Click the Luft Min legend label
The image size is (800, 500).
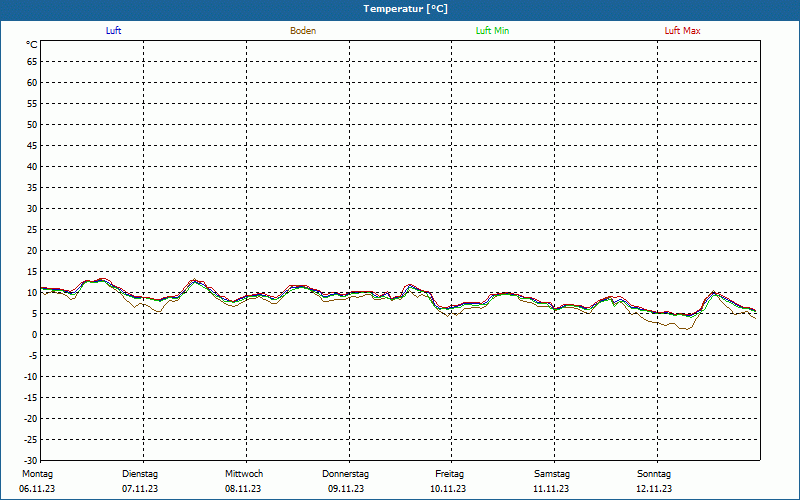[x=492, y=31]
